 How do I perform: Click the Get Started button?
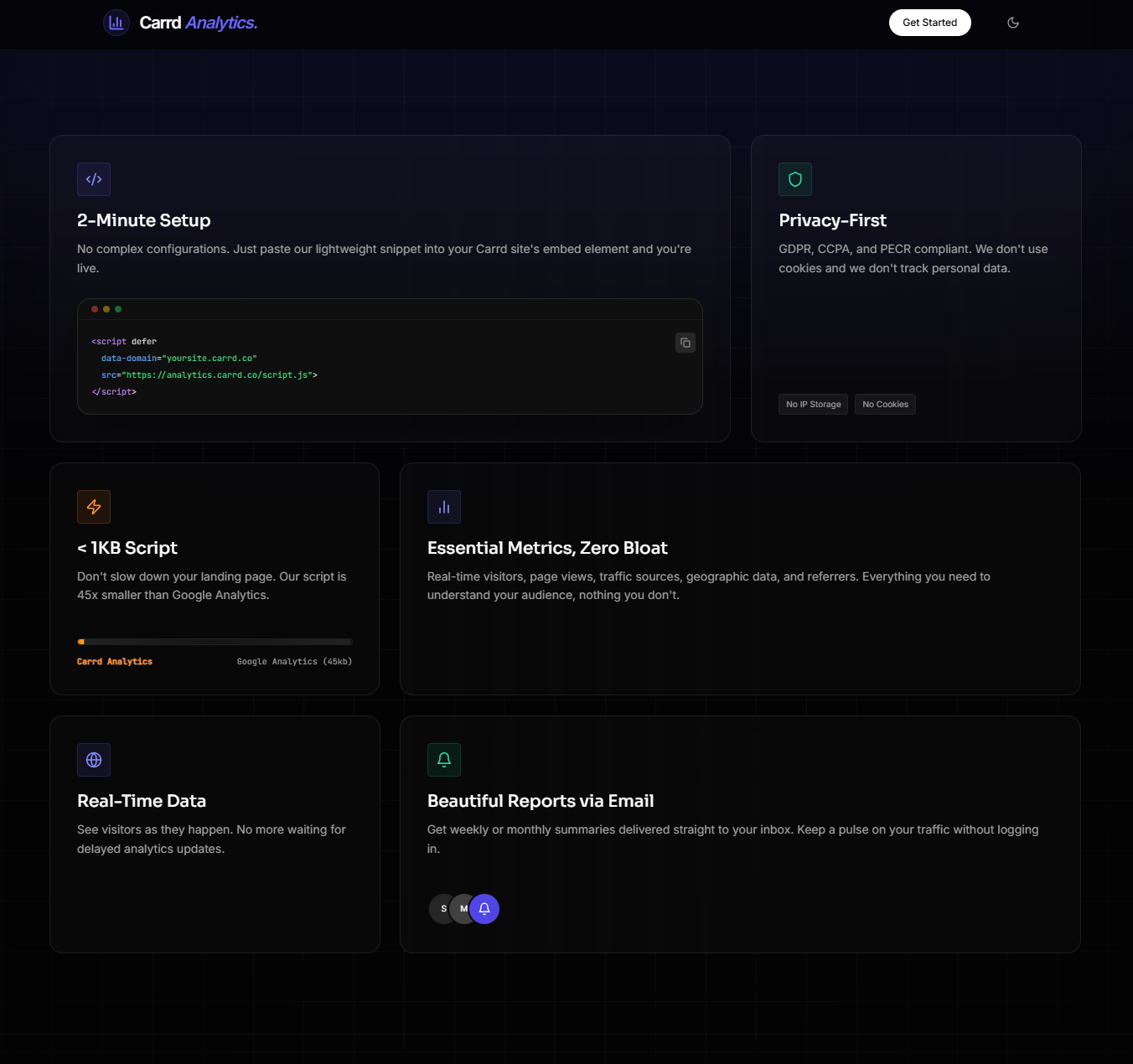click(930, 23)
